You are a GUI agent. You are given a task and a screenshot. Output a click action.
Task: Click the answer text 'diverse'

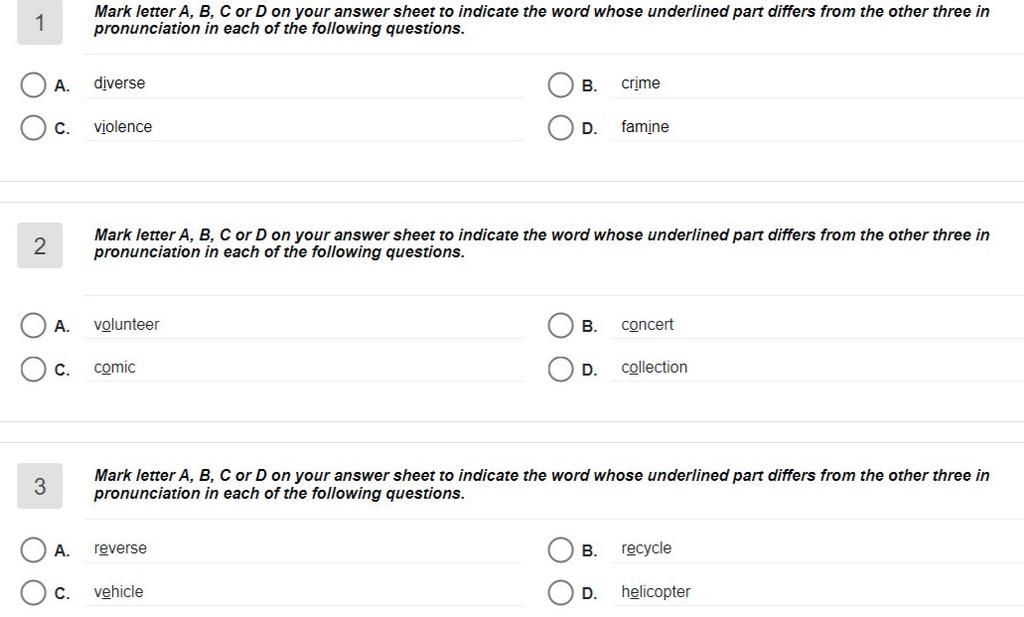pos(120,84)
